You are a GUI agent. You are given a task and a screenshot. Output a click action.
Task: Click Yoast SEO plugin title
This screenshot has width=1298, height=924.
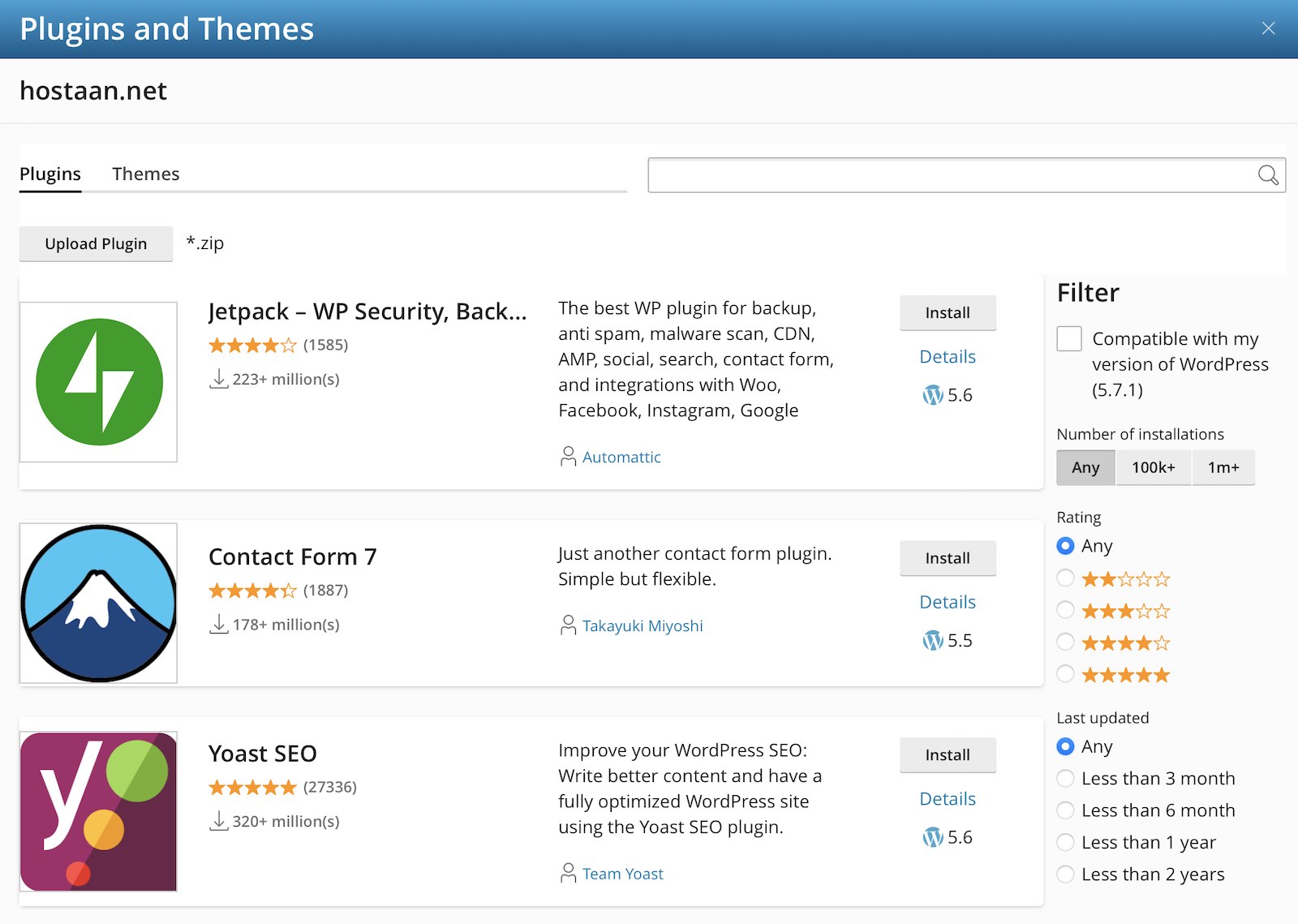click(x=262, y=754)
